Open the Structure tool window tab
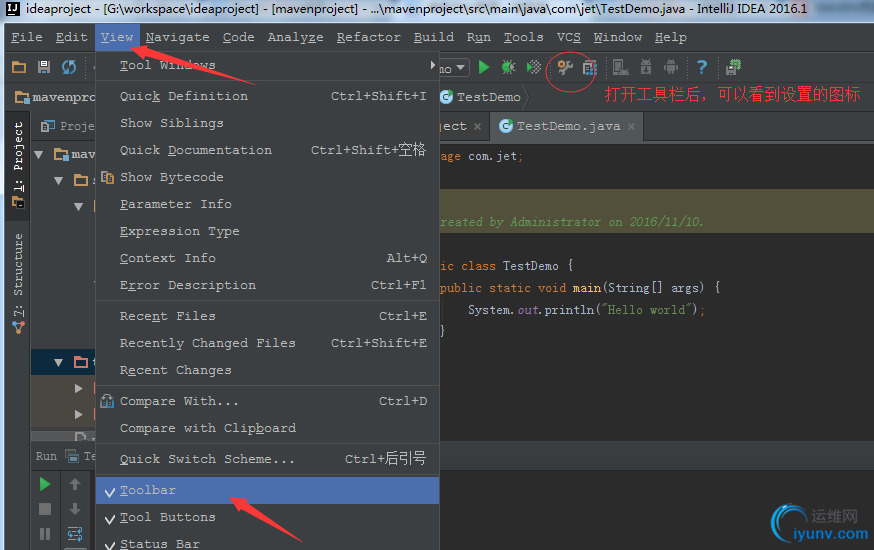This screenshot has width=874, height=550. tap(18, 283)
